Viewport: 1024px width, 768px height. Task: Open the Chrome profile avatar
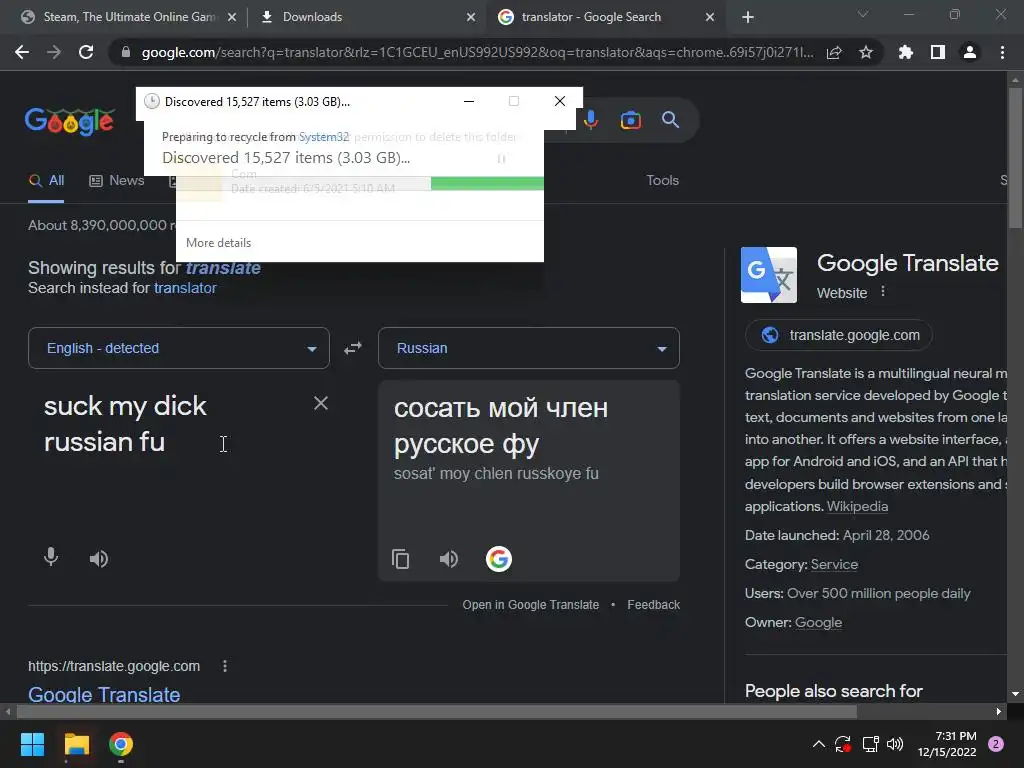click(x=970, y=52)
